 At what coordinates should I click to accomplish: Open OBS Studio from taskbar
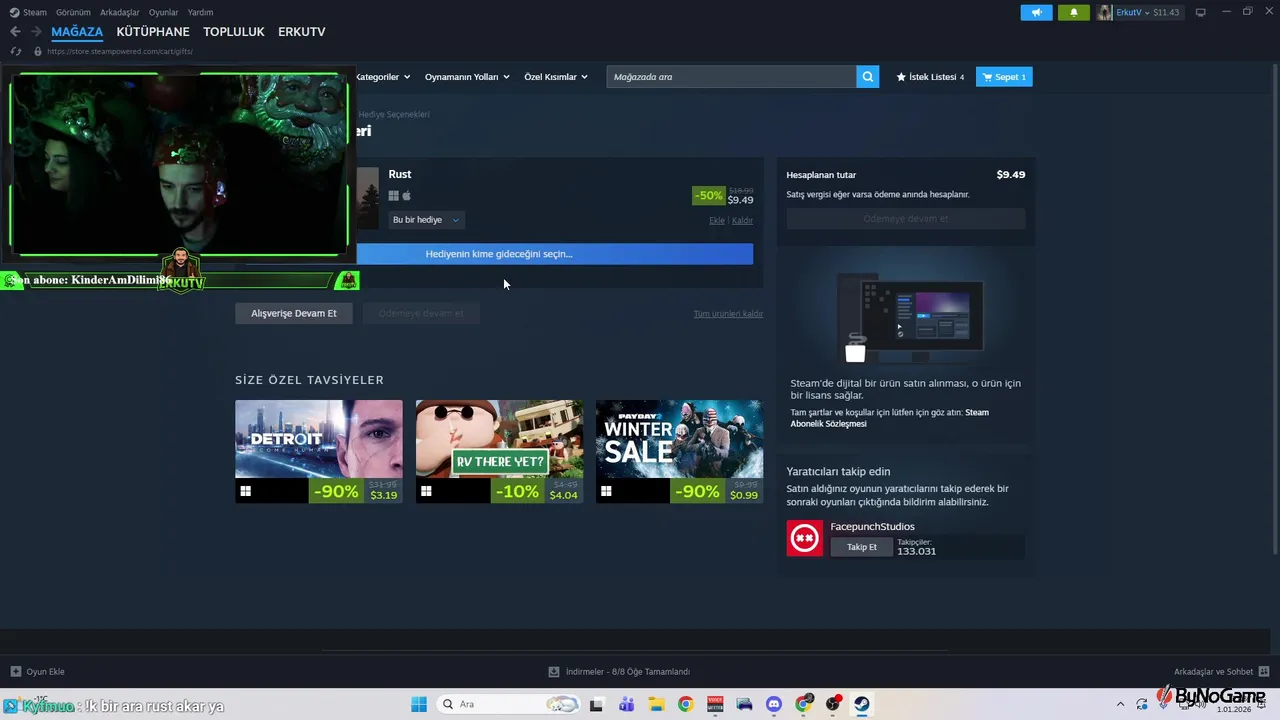(833, 704)
